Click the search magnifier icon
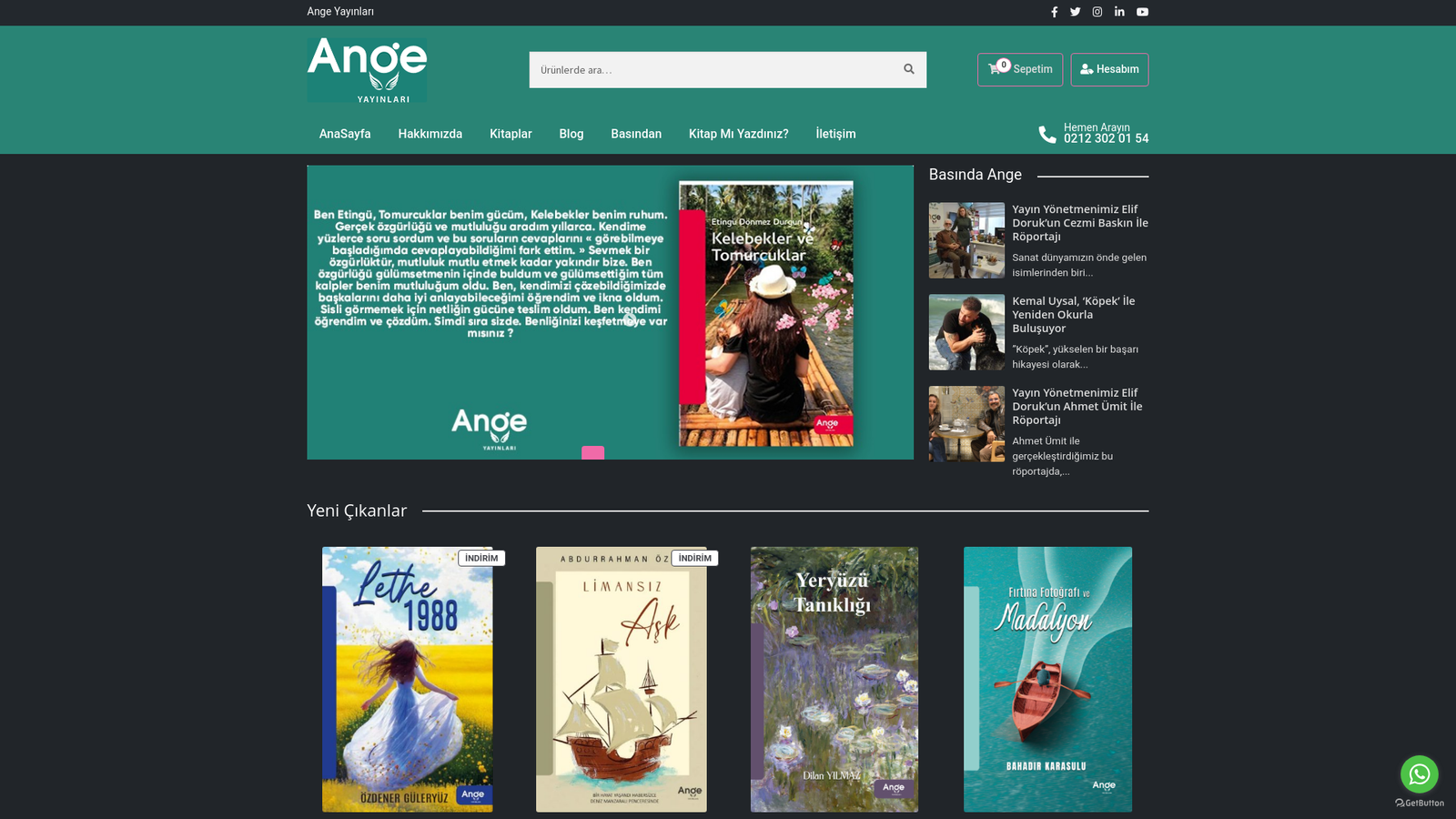This screenshot has height=819, width=1456. coord(908,69)
